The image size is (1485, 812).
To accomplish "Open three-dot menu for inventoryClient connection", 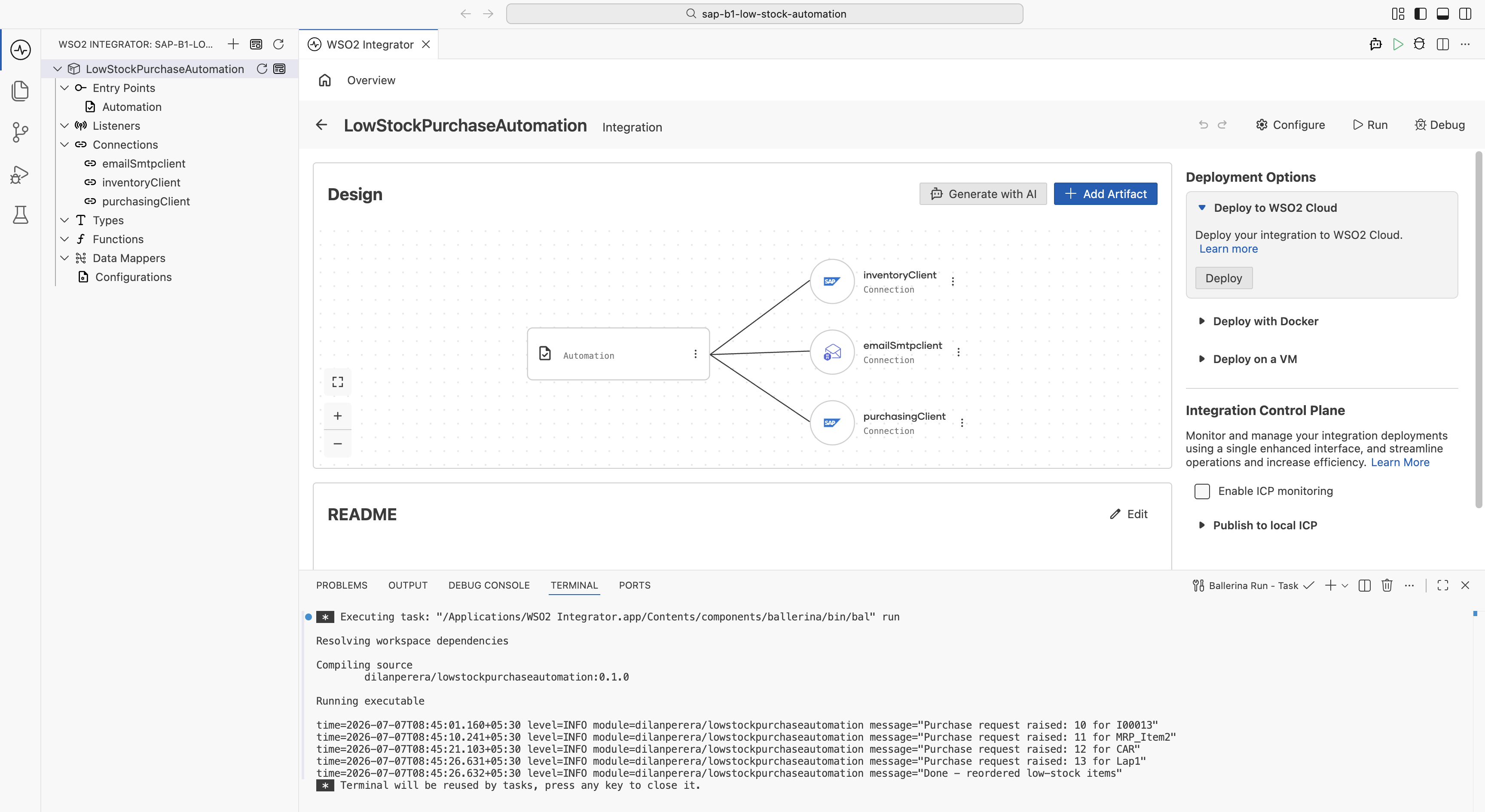I will pyautogui.click(x=952, y=281).
